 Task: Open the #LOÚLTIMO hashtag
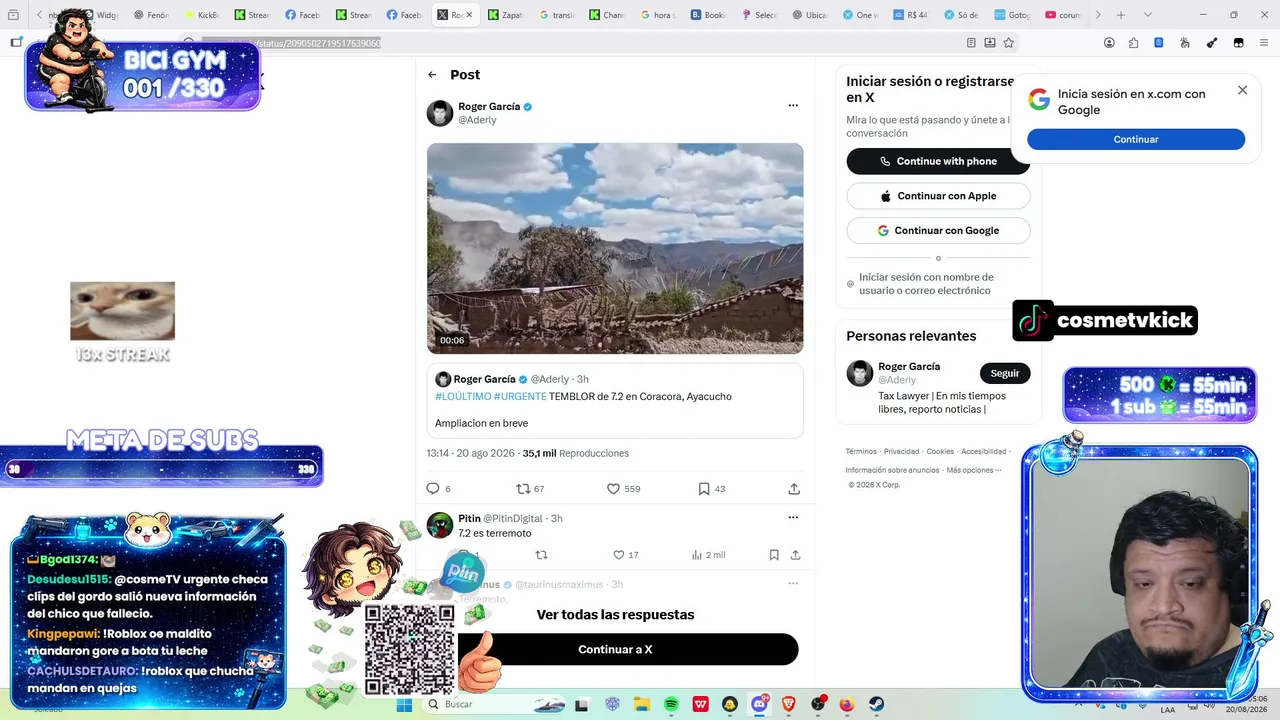coord(463,396)
